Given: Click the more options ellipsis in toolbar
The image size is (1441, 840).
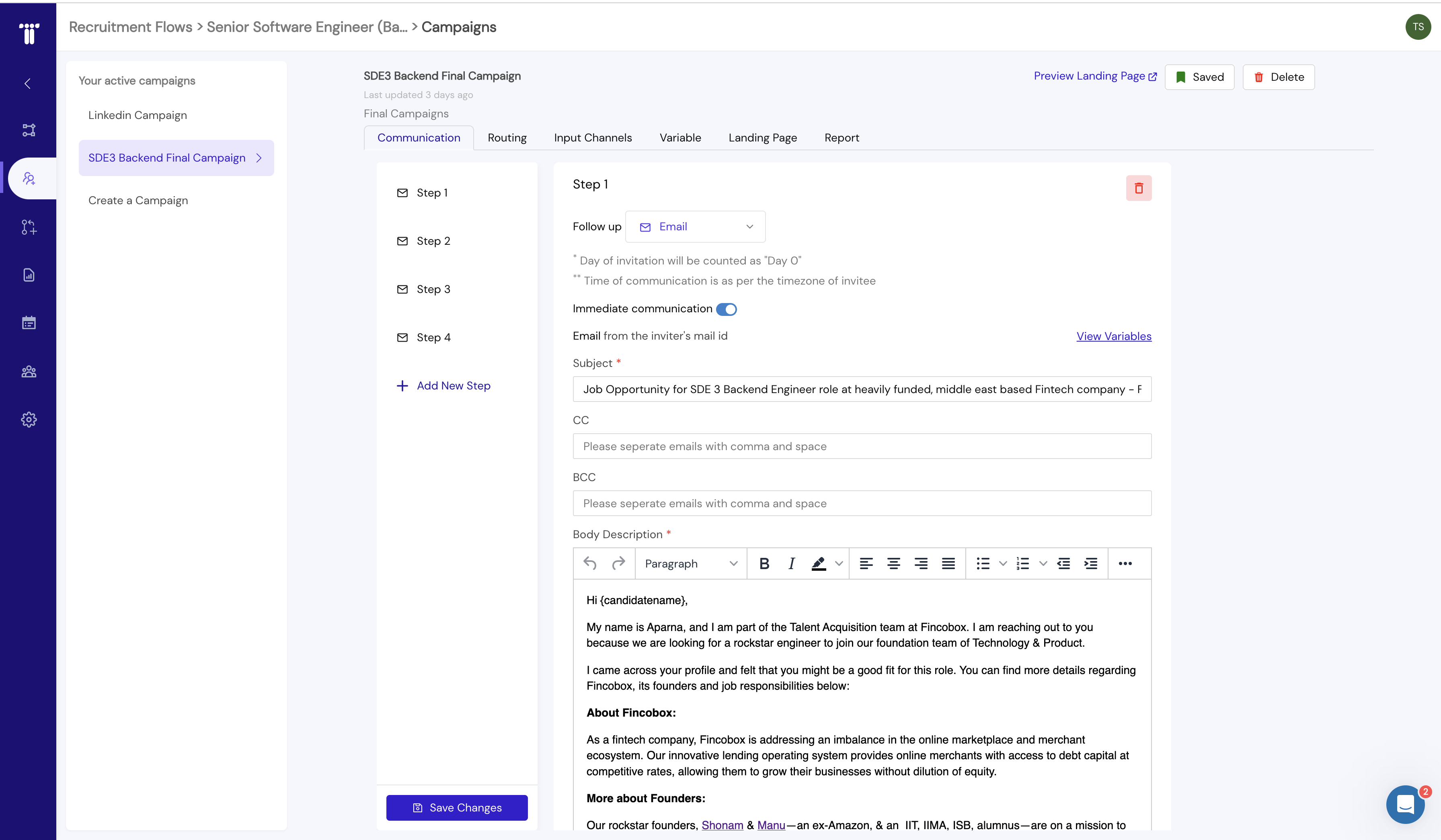Looking at the screenshot, I should point(1125,563).
